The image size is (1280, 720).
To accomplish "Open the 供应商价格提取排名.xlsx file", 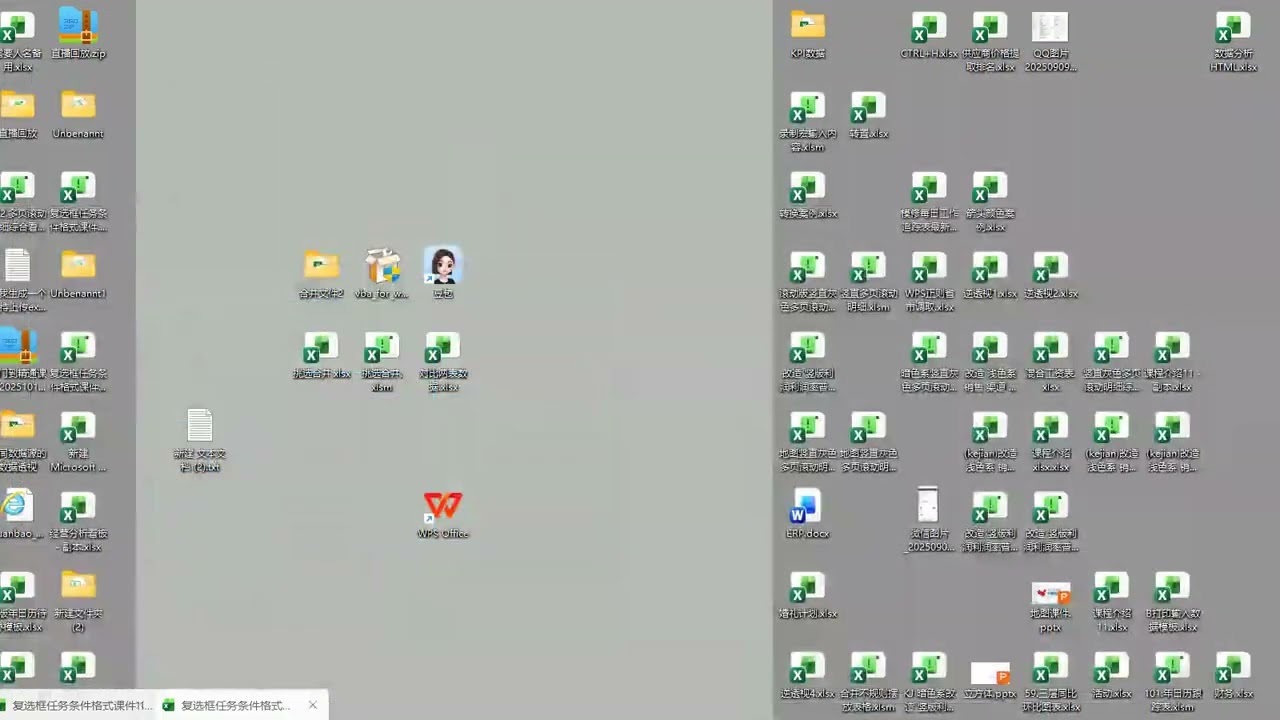I will click(990, 41).
